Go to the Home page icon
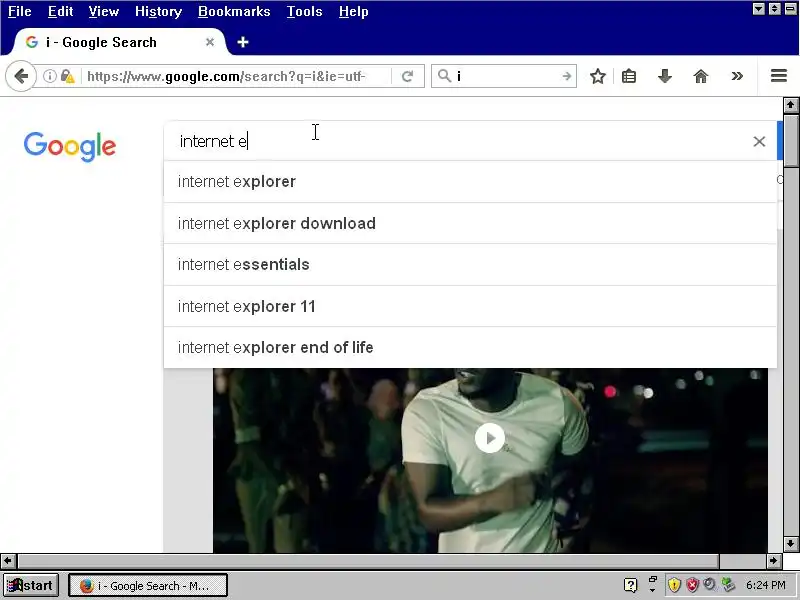Screen dimensions: 800x600 click(701, 77)
